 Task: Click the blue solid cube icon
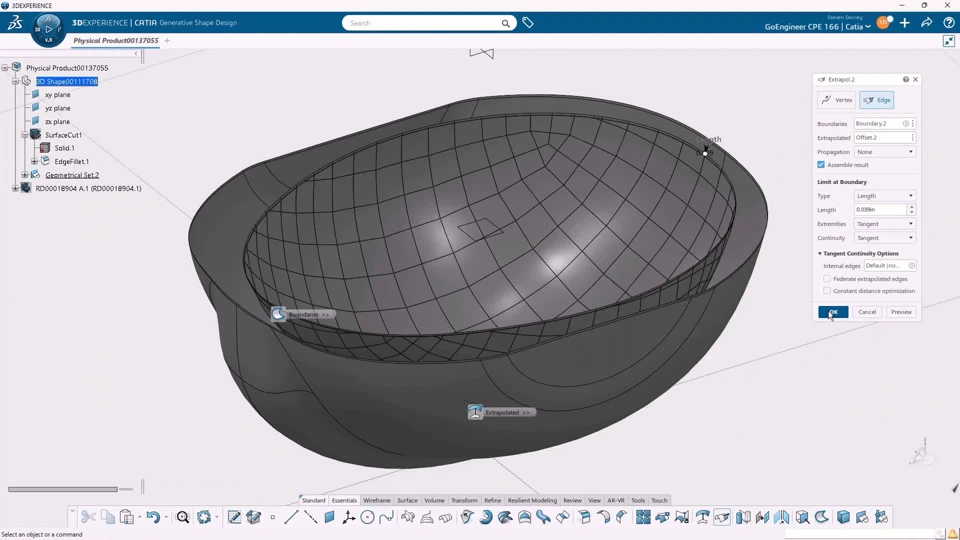click(x=843, y=517)
